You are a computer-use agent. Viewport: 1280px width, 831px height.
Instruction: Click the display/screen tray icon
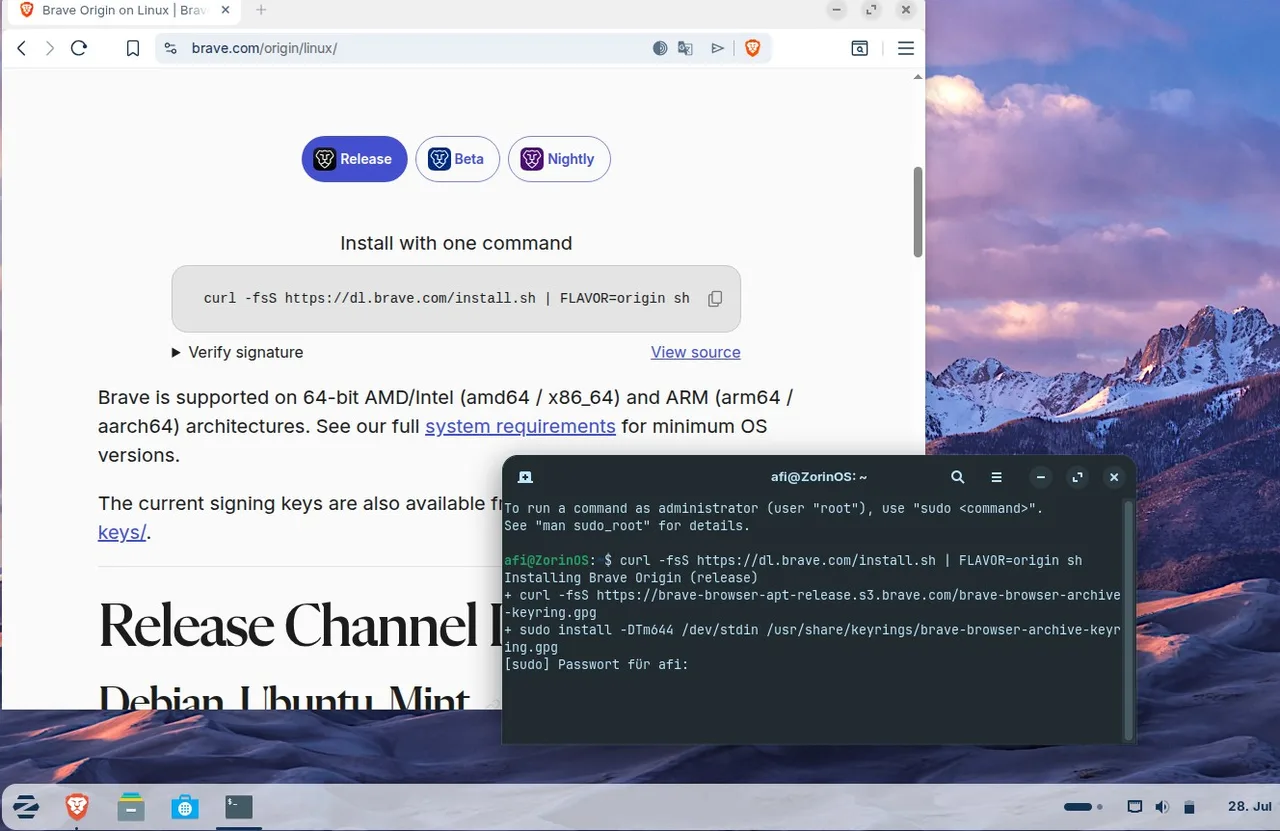(1135, 806)
